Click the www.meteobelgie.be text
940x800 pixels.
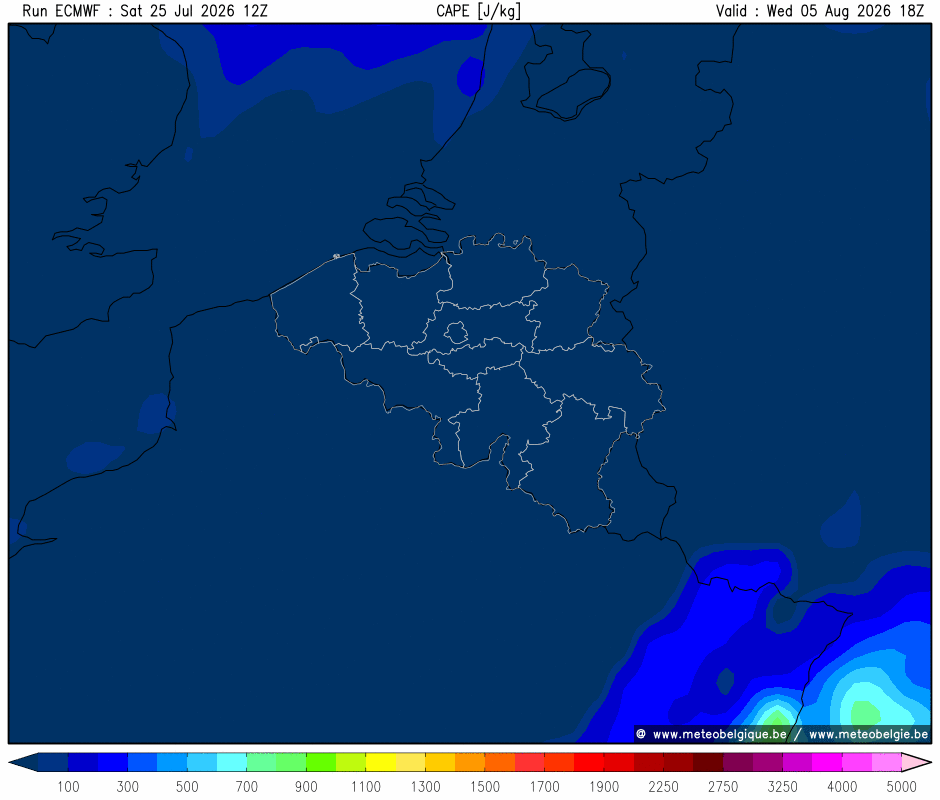[868, 734]
